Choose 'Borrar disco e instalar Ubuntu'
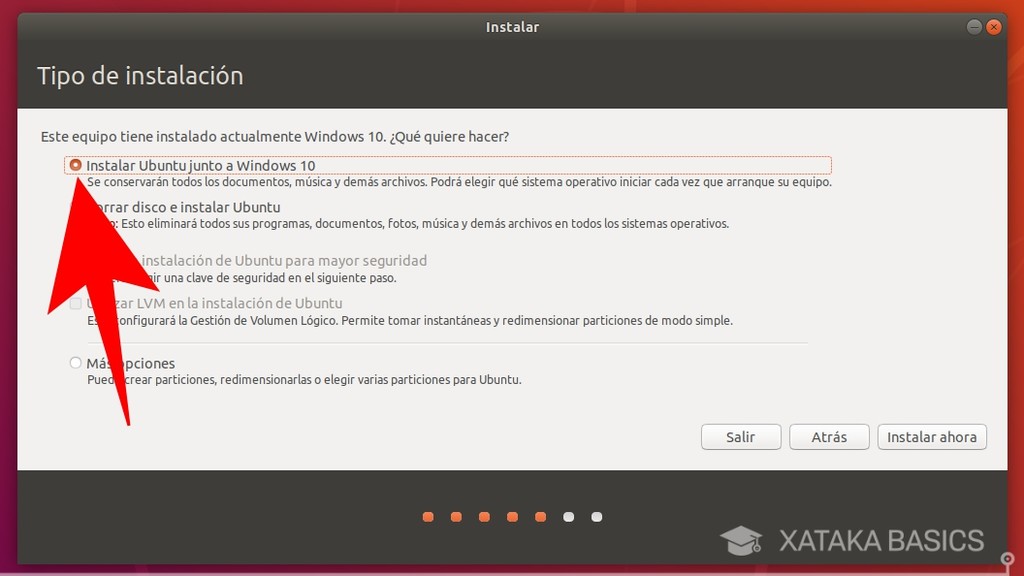1024x576 pixels. tap(76, 207)
